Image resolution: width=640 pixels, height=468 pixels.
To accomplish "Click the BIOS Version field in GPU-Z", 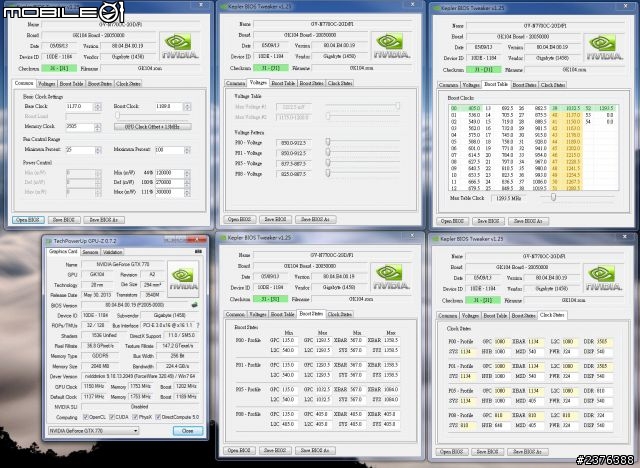I will pyautogui.click(x=135, y=305).
